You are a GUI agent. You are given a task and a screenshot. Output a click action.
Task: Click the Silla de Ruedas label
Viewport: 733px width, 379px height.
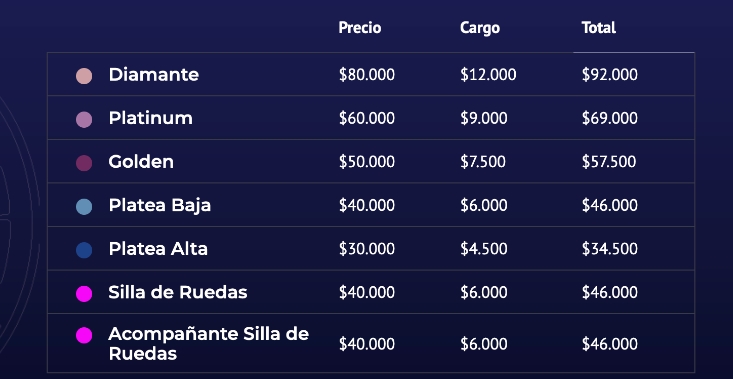click(178, 292)
